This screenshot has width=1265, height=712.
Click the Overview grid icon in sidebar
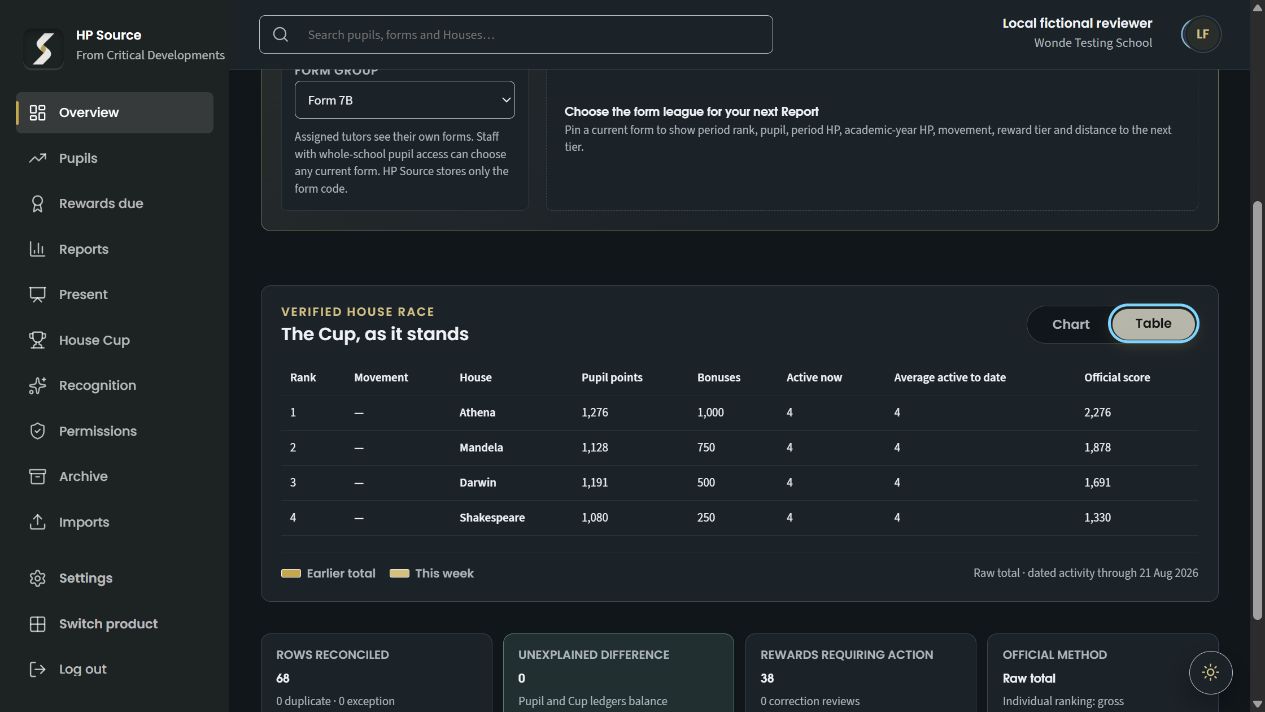38,113
